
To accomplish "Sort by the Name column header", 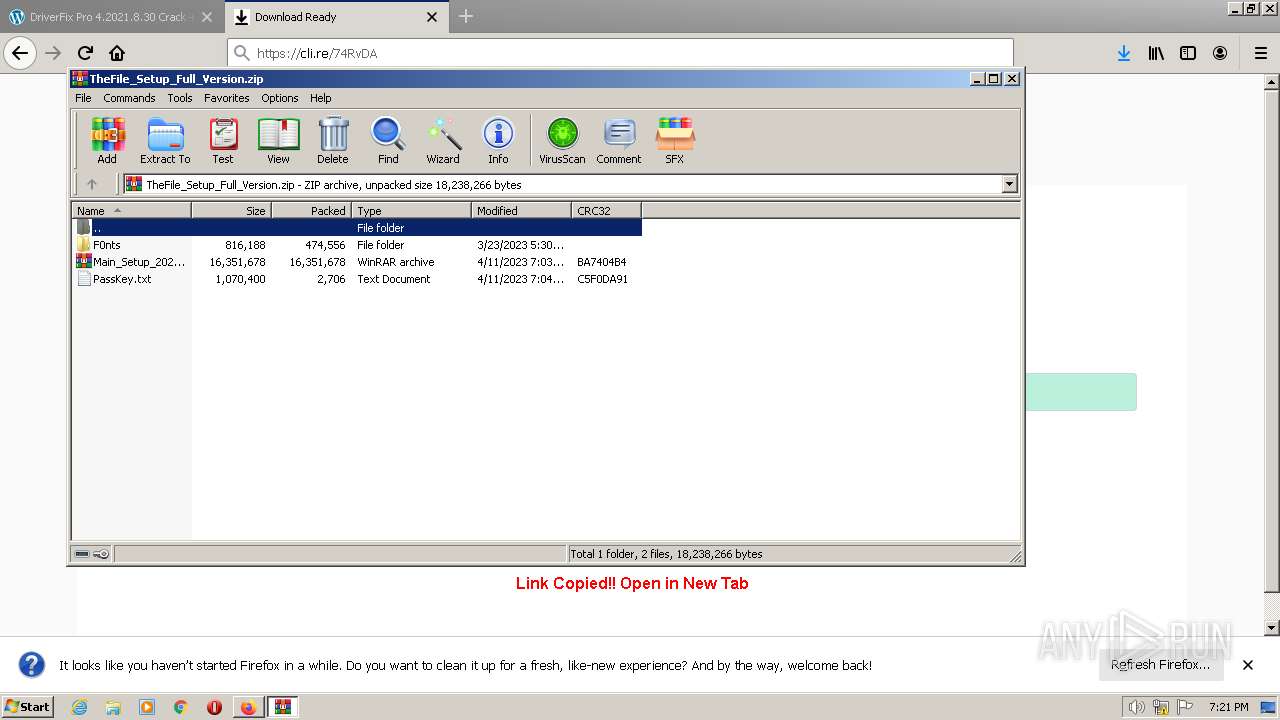I will [131, 210].
